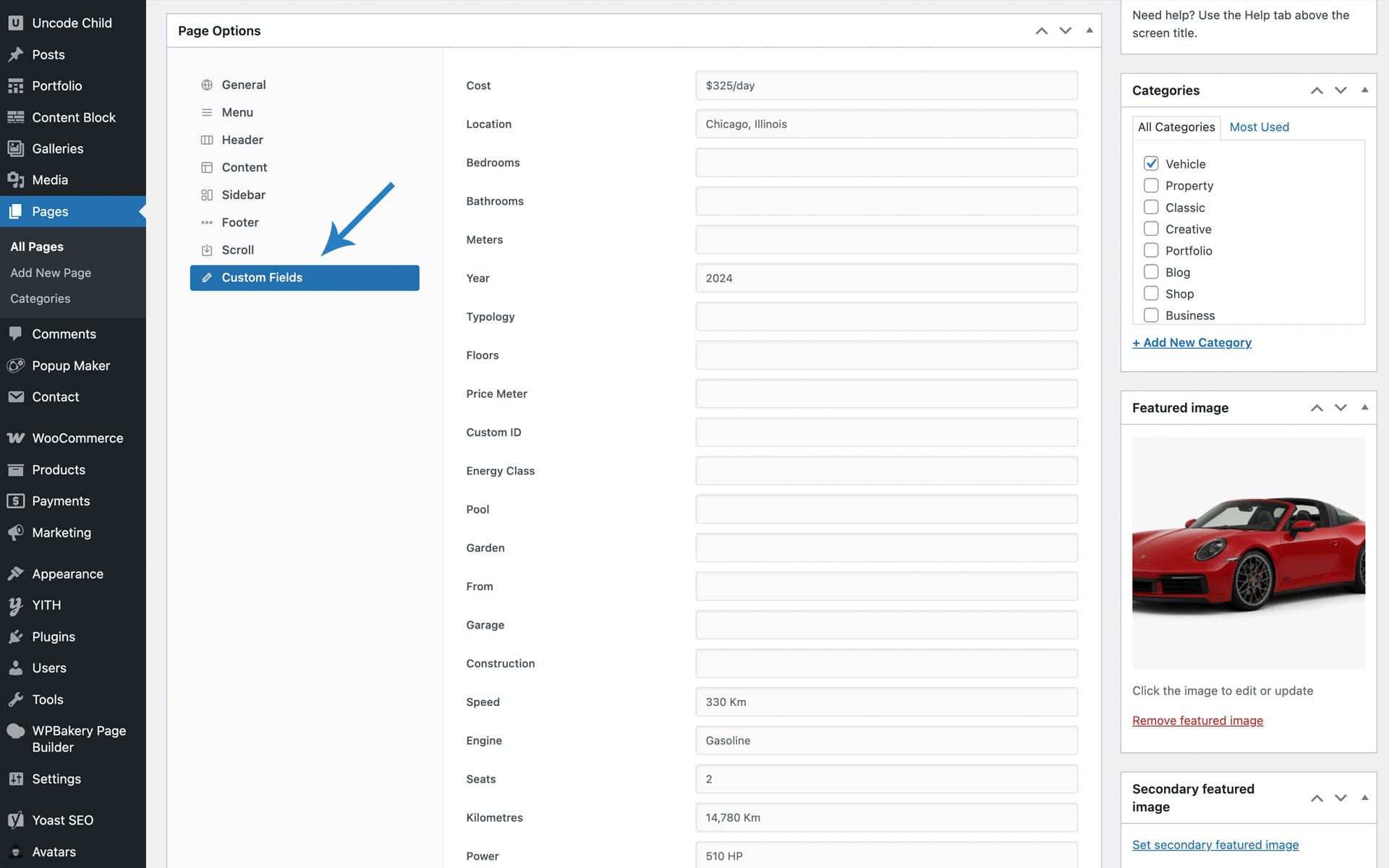Move Categories panel down with chevron

click(x=1341, y=90)
